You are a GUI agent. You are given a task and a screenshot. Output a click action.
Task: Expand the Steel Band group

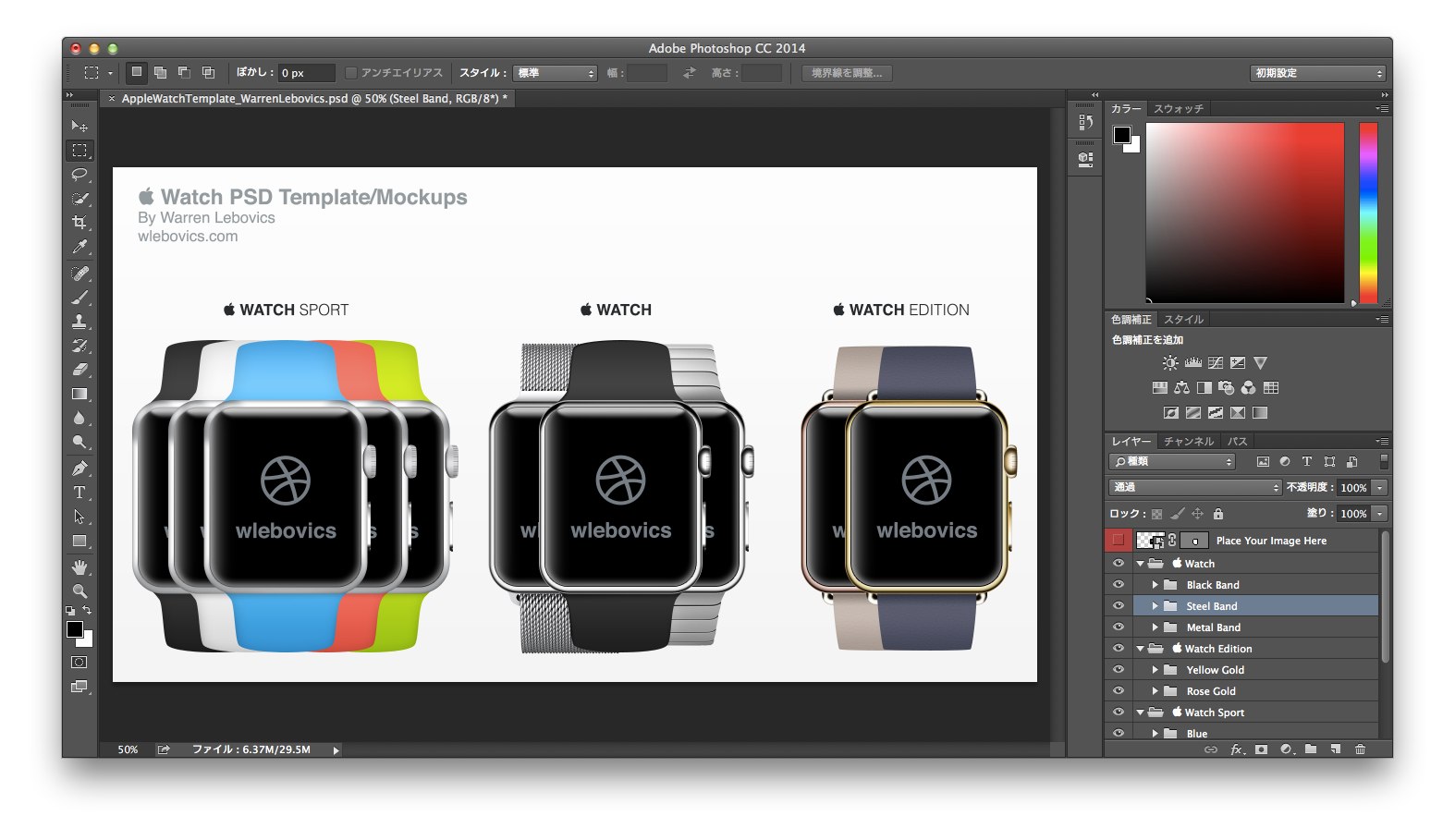point(1155,606)
